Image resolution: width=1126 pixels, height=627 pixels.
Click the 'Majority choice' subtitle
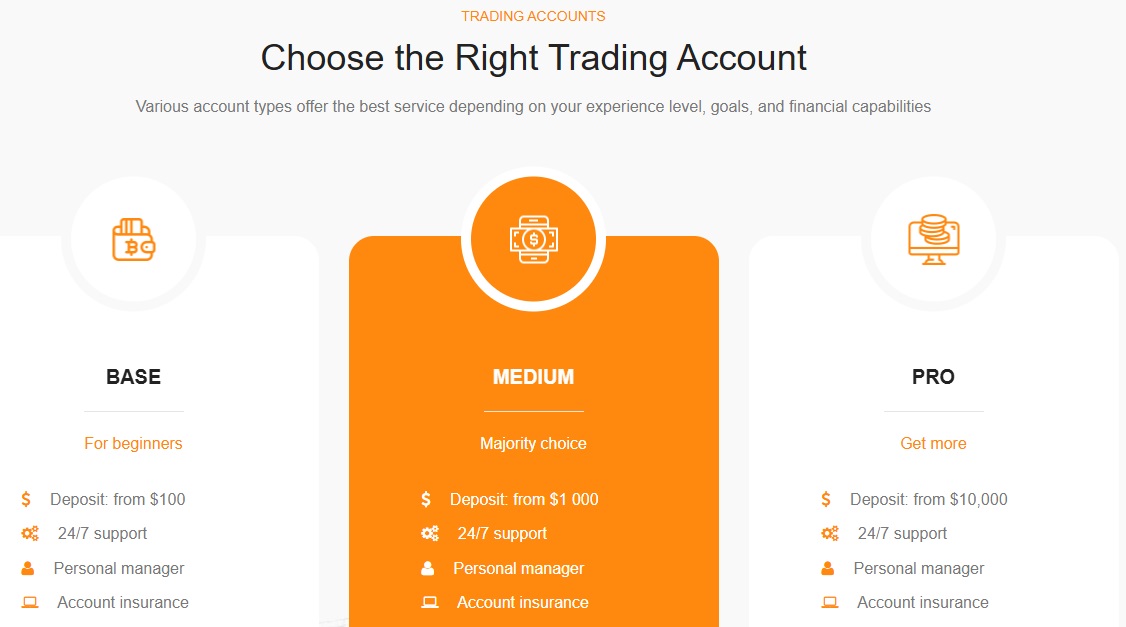(534, 443)
